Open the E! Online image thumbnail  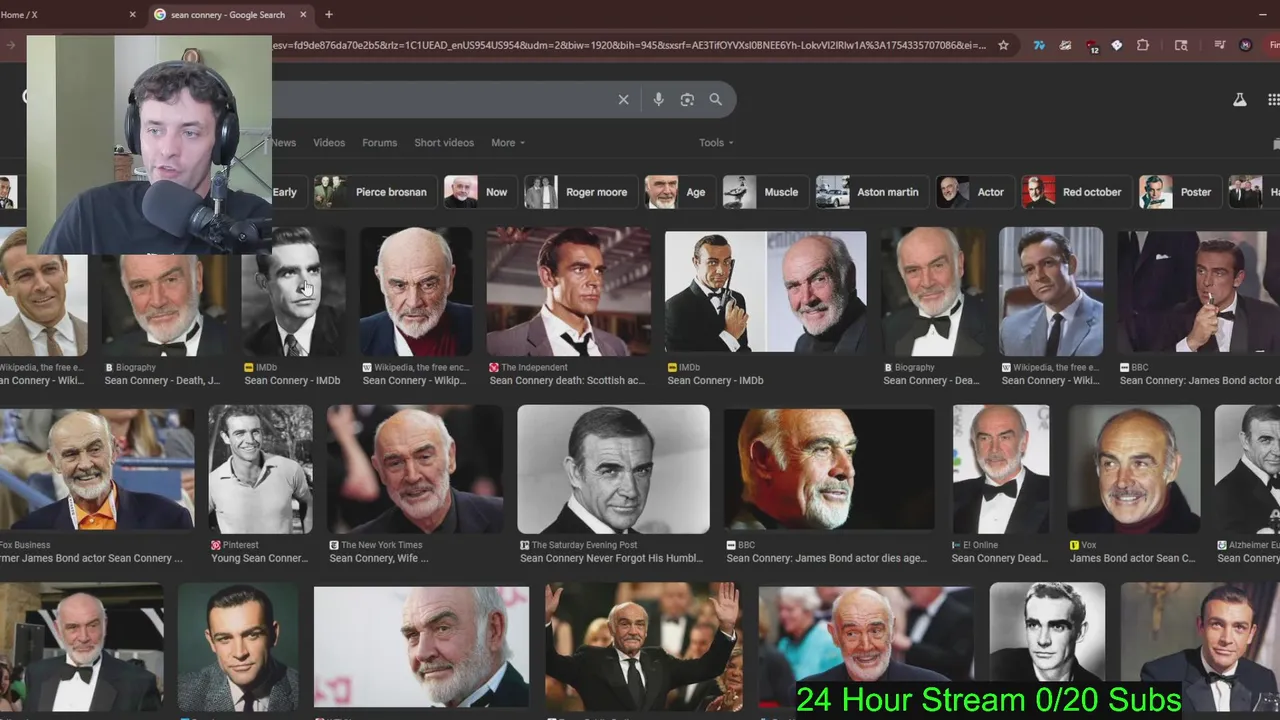[x=1001, y=469]
